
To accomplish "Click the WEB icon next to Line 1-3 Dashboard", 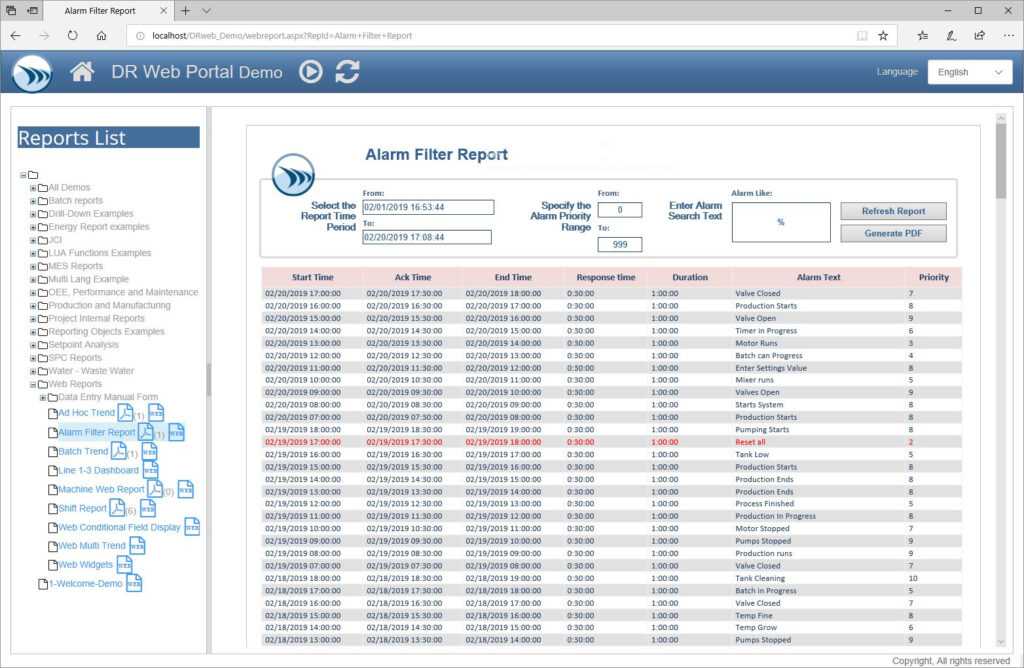I will 150,470.
